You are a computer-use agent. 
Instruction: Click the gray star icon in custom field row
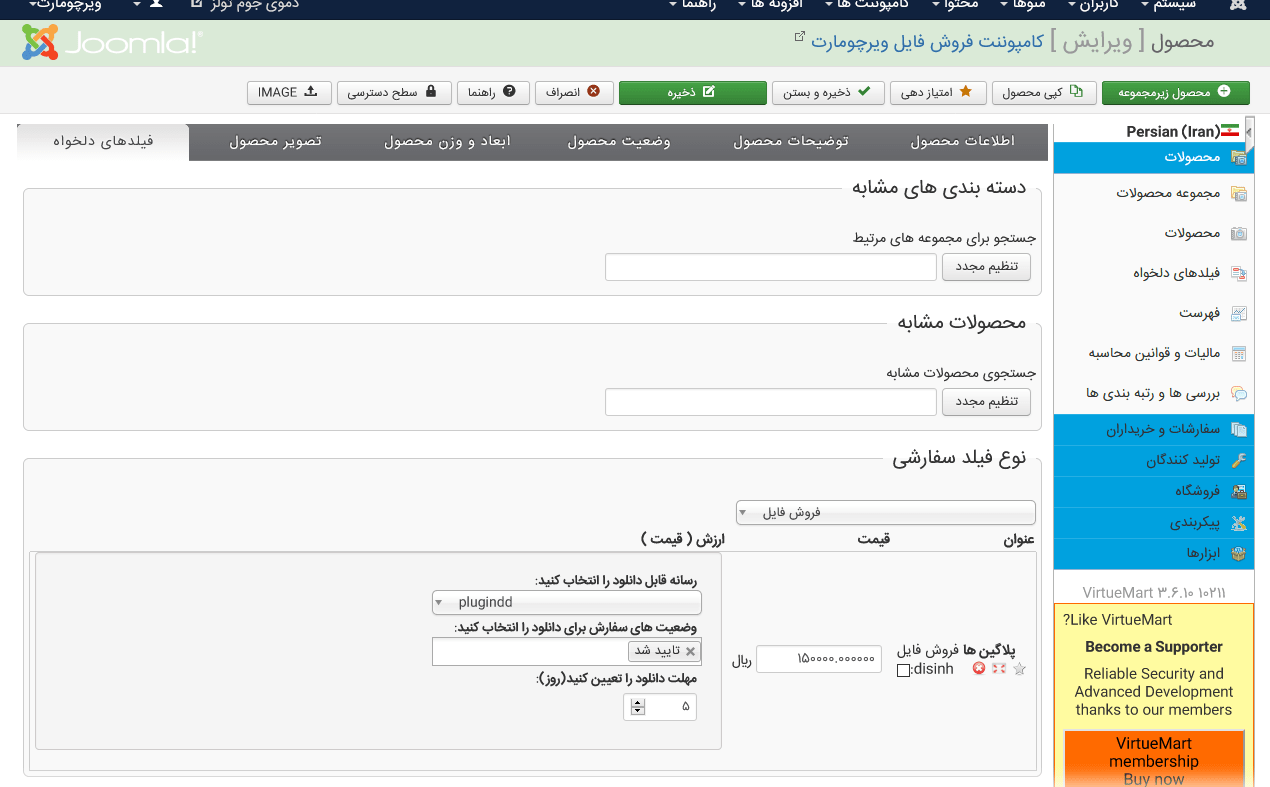(1019, 669)
